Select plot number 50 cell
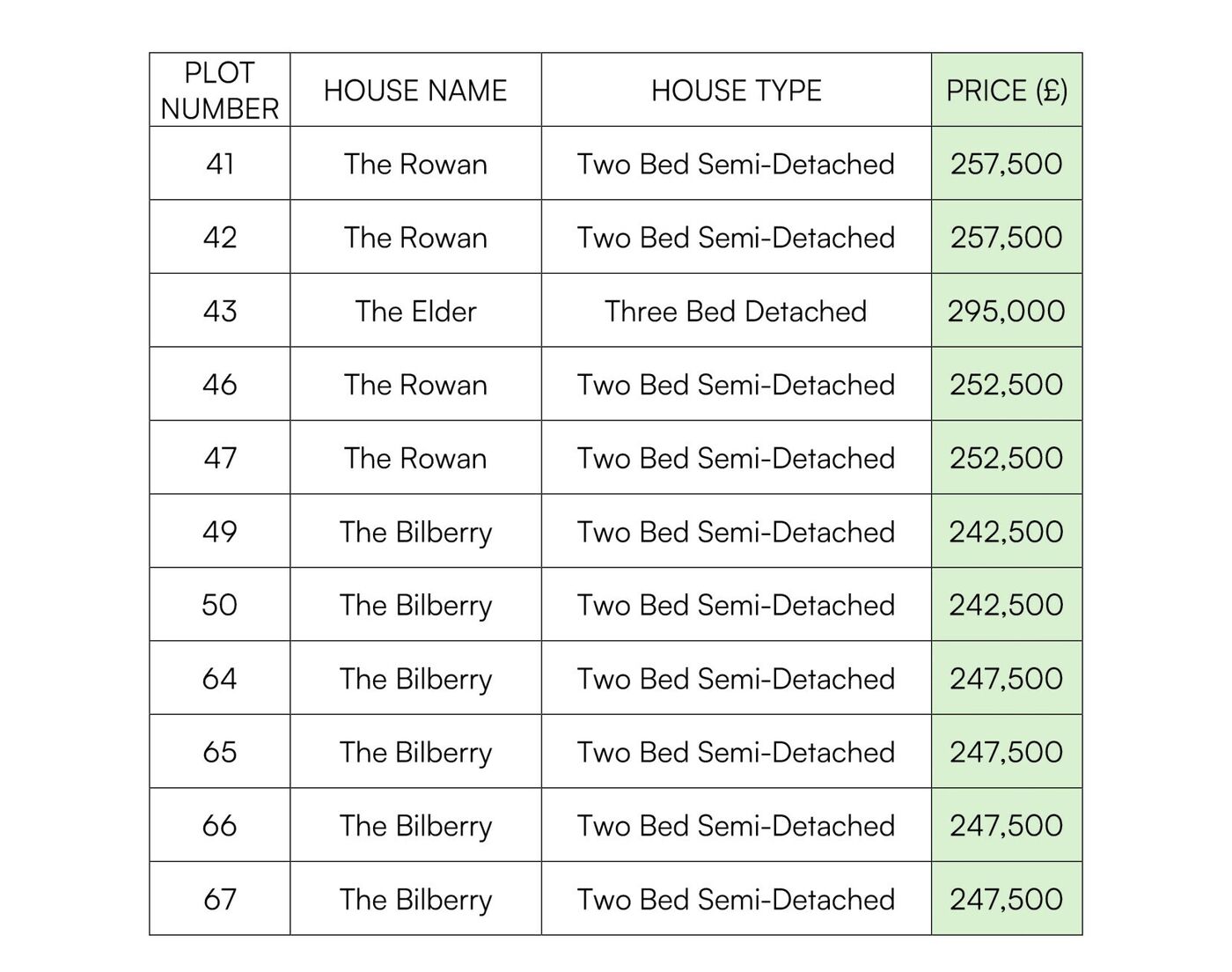The width and height of the screenshot is (1232, 972). [219, 605]
